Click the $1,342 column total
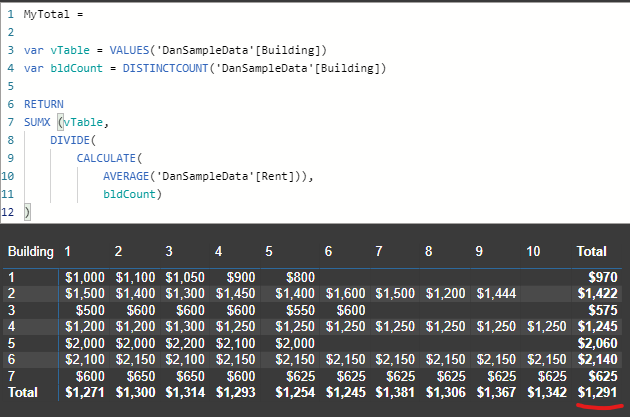 pyautogui.click(x=547, y=392)
